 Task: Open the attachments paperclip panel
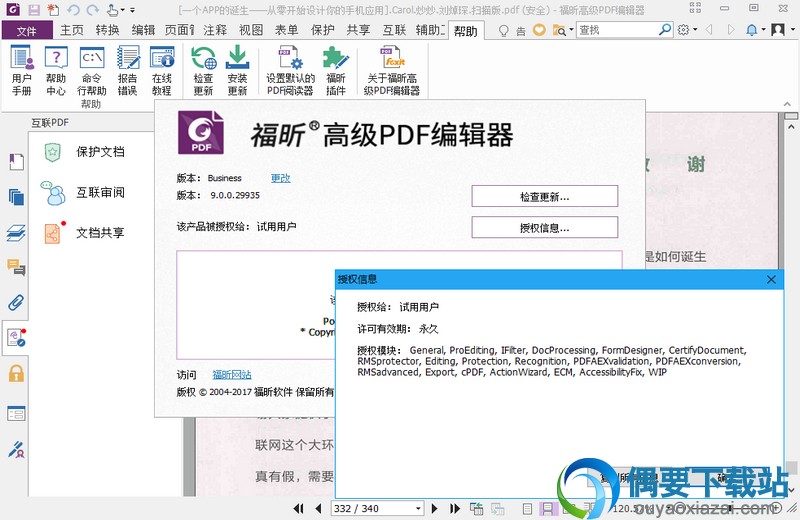click(x=16, y=302)
